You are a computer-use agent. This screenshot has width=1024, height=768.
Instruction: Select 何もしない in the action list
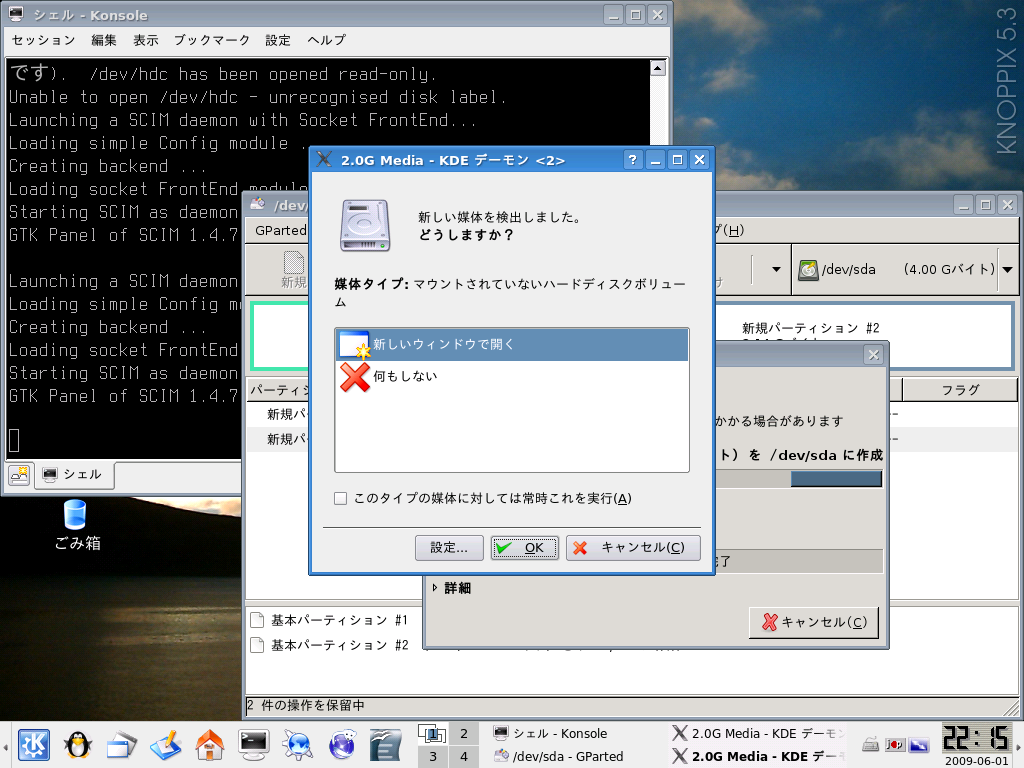tap(512, 376)
